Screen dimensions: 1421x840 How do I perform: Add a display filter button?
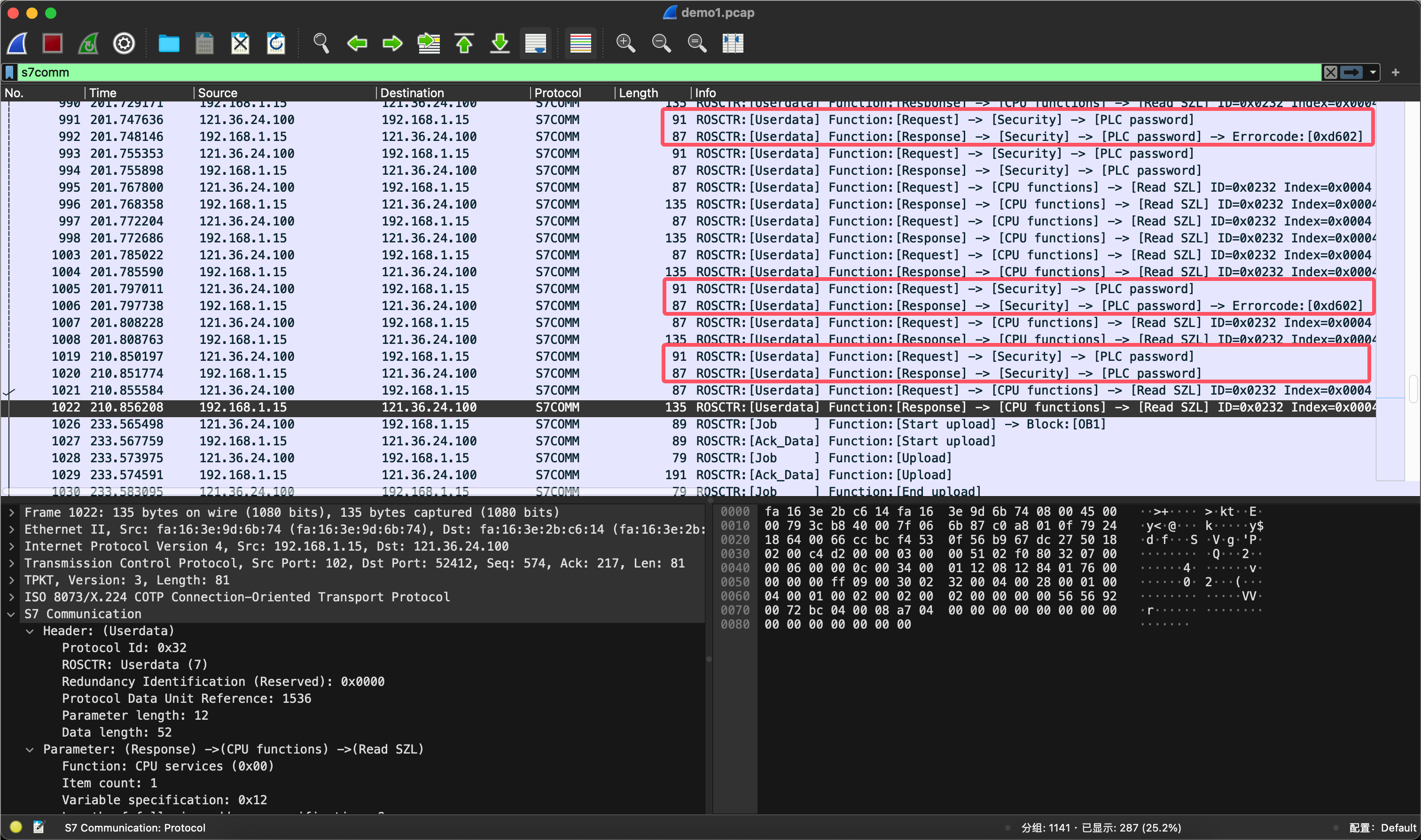[1396, 72]
